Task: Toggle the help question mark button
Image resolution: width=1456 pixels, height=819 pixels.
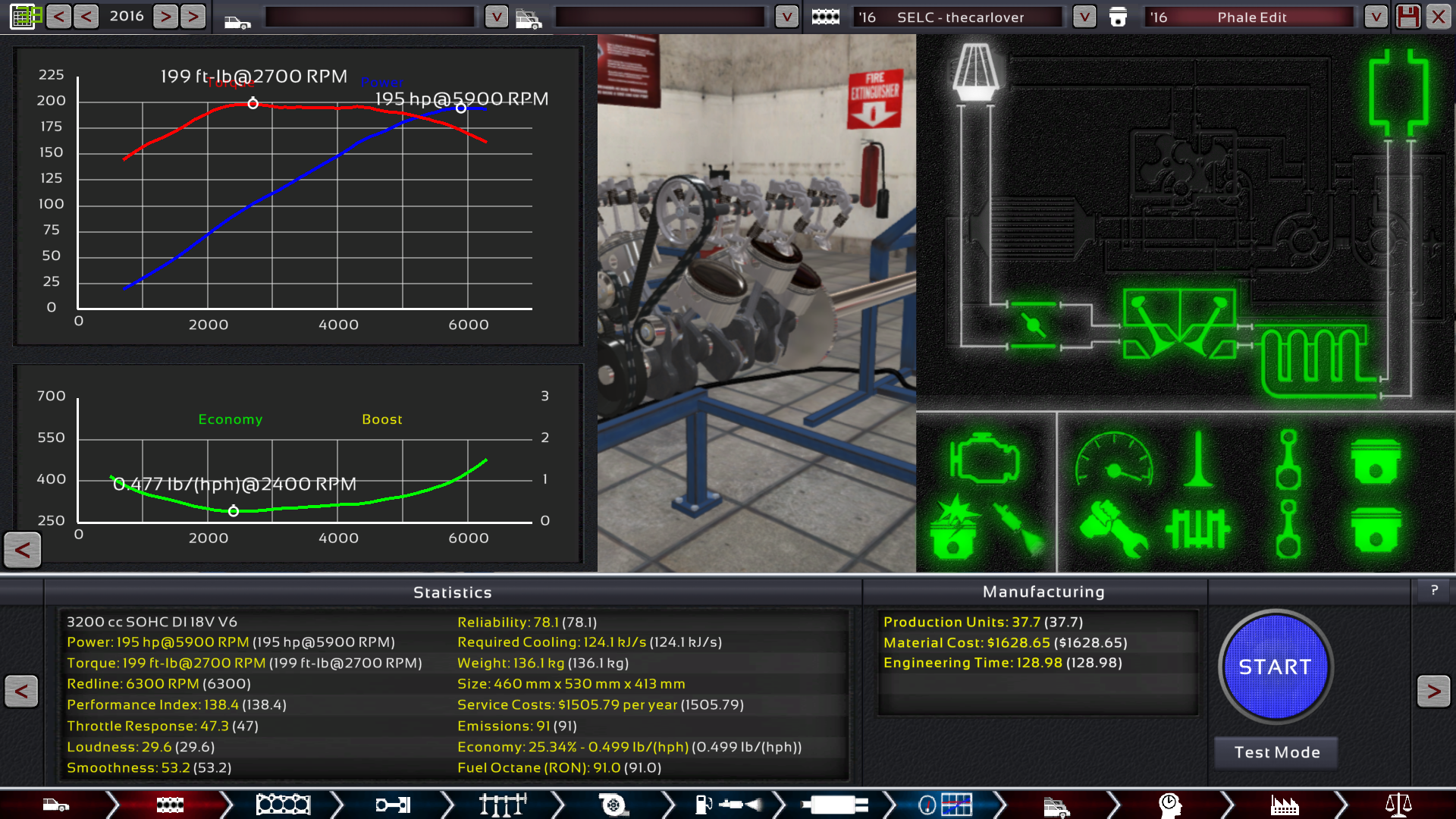Action: click(x=1433, y=590)
